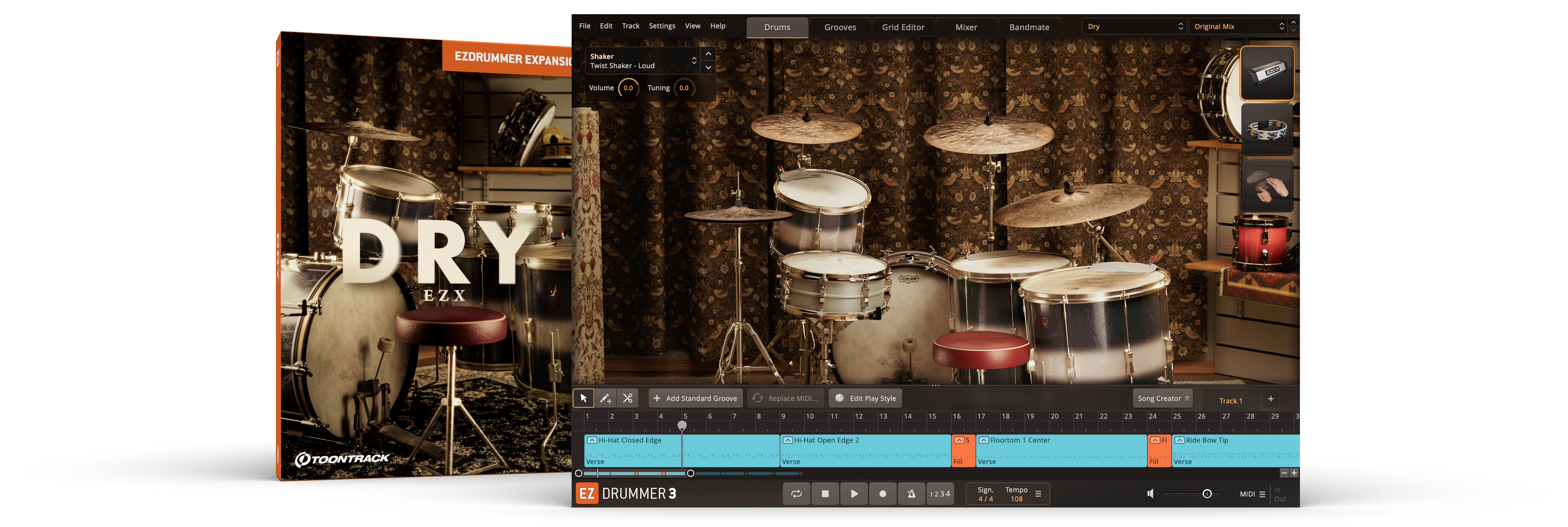Screen dimensions: 1568x527
Task: Open the Settings menu
Action: [x=661, y=26]
